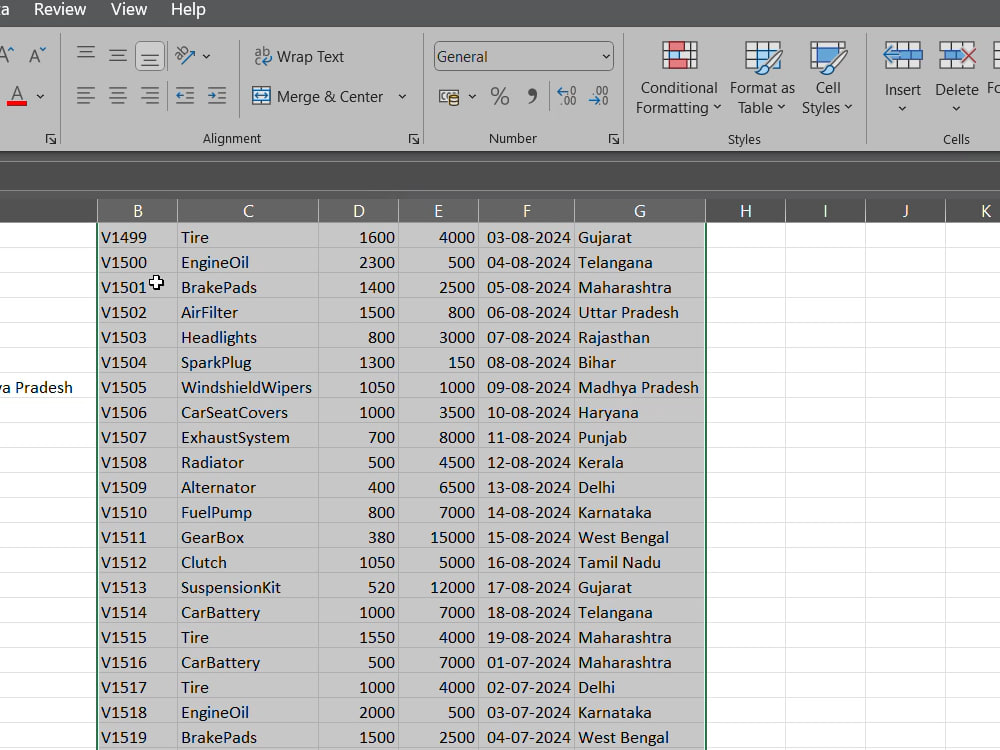Click cell containing SuspensionKit
Viewport: 1000px width, 750px height.
pyautogui.click(x=248, y=587)
